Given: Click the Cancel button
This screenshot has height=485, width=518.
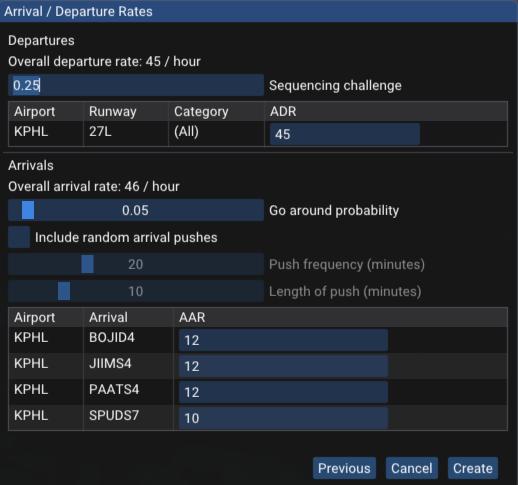Looking at the screenshot, I should [x=412, y=468].
